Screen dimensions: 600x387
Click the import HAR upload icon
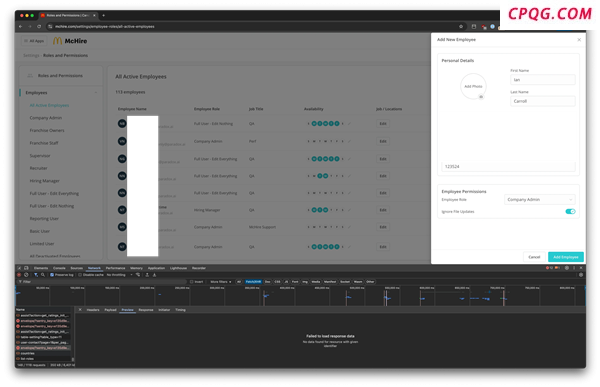coord(147,275)
